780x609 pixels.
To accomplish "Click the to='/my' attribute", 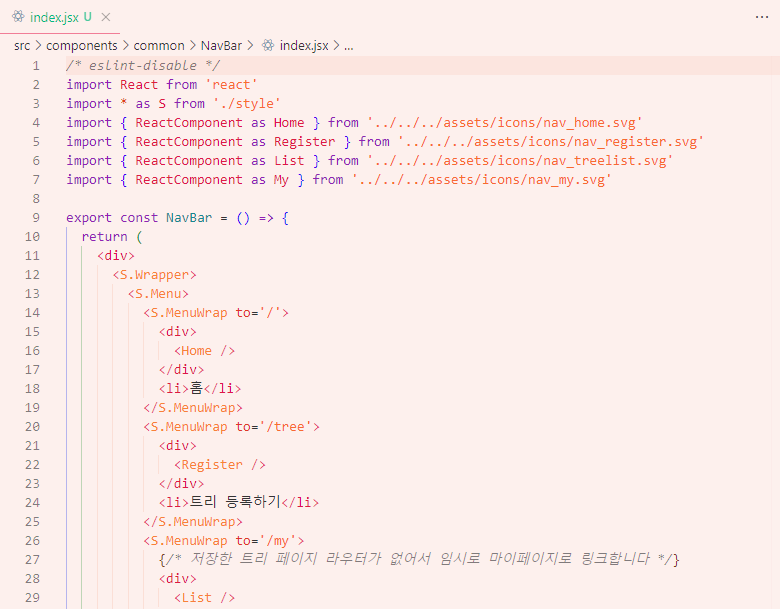I will 266,540.
